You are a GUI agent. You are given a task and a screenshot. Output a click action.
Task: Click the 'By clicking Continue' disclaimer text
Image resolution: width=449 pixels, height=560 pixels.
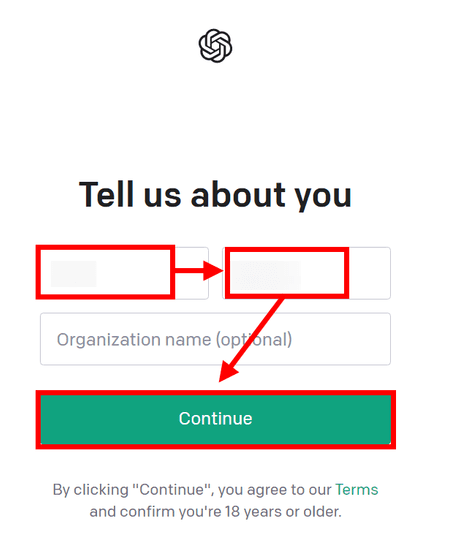click(215, 501)
